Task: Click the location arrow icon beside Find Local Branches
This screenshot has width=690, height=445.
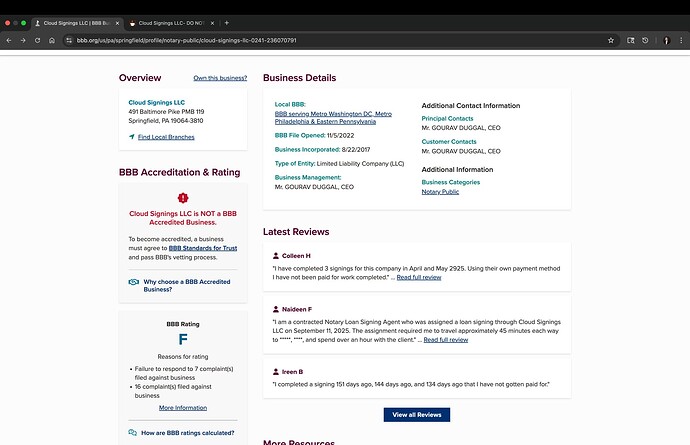Action: tap(132, 136)
